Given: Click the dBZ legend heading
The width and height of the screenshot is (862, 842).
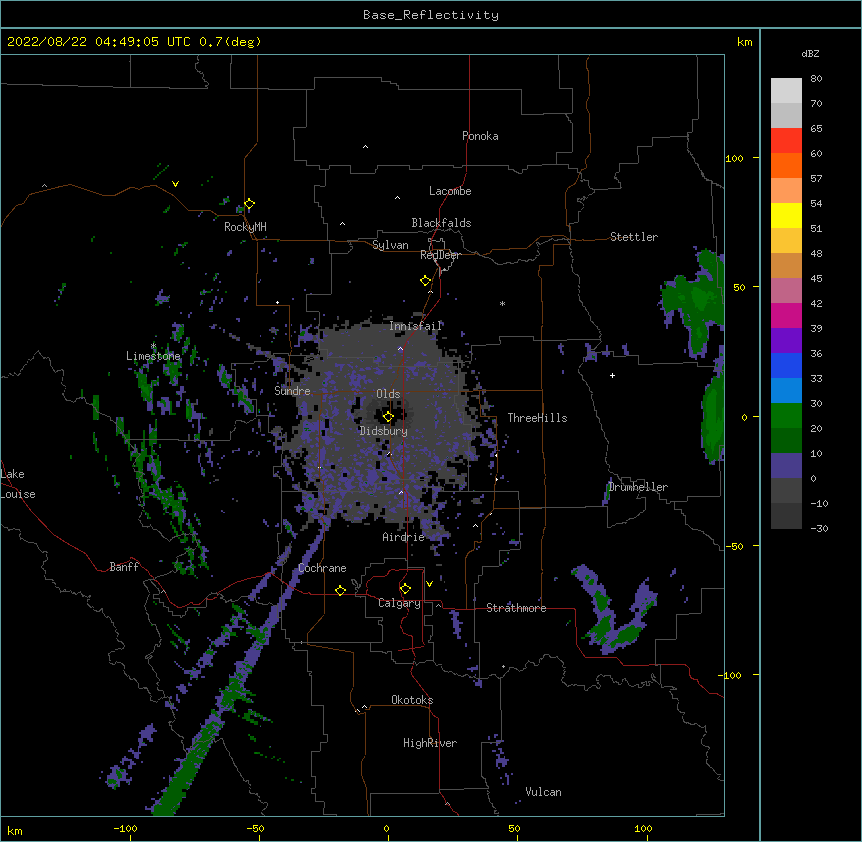Looking at the screenshot, I should (x=810, y=53).
